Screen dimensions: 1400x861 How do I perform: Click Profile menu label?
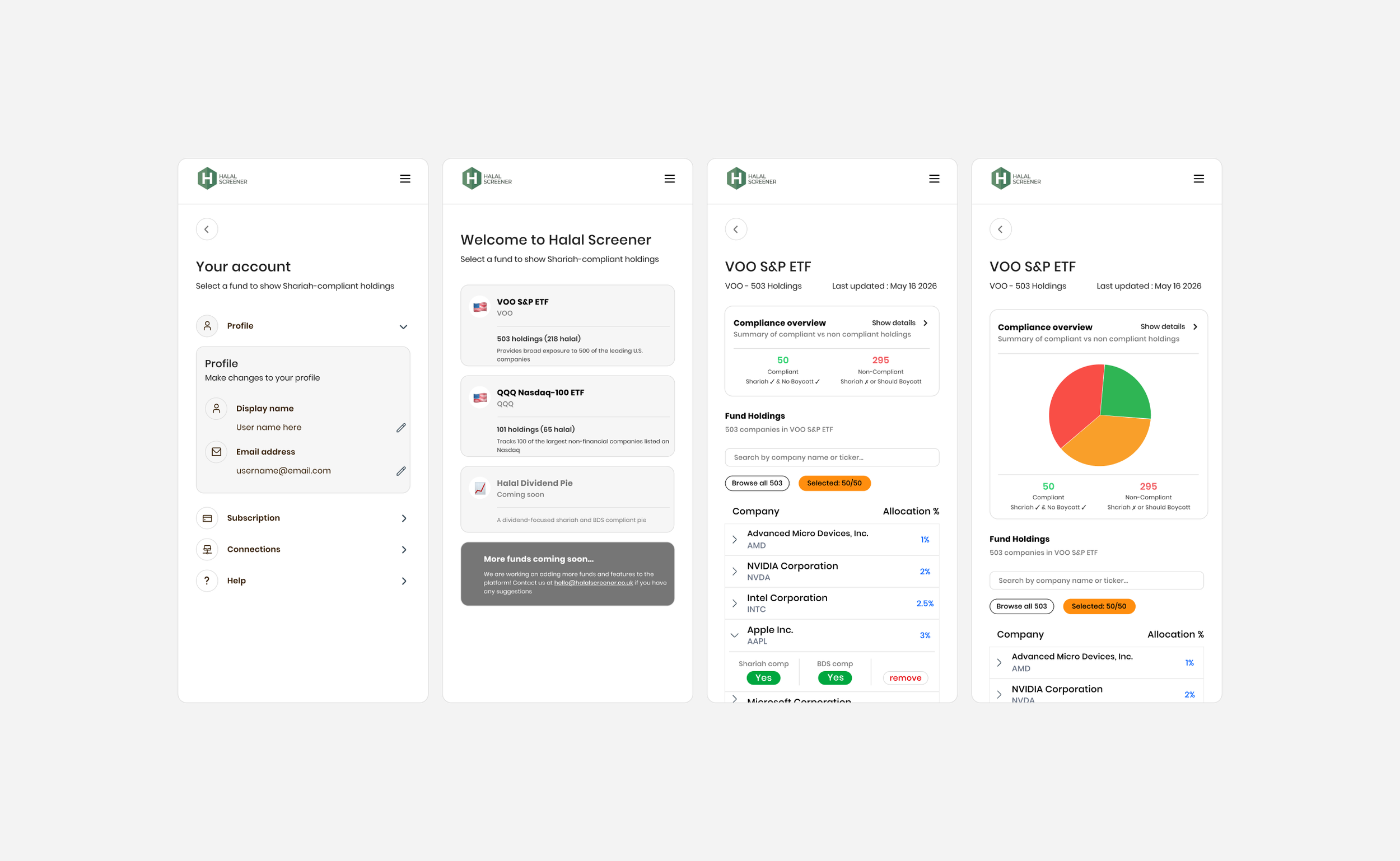coord(240,326)
